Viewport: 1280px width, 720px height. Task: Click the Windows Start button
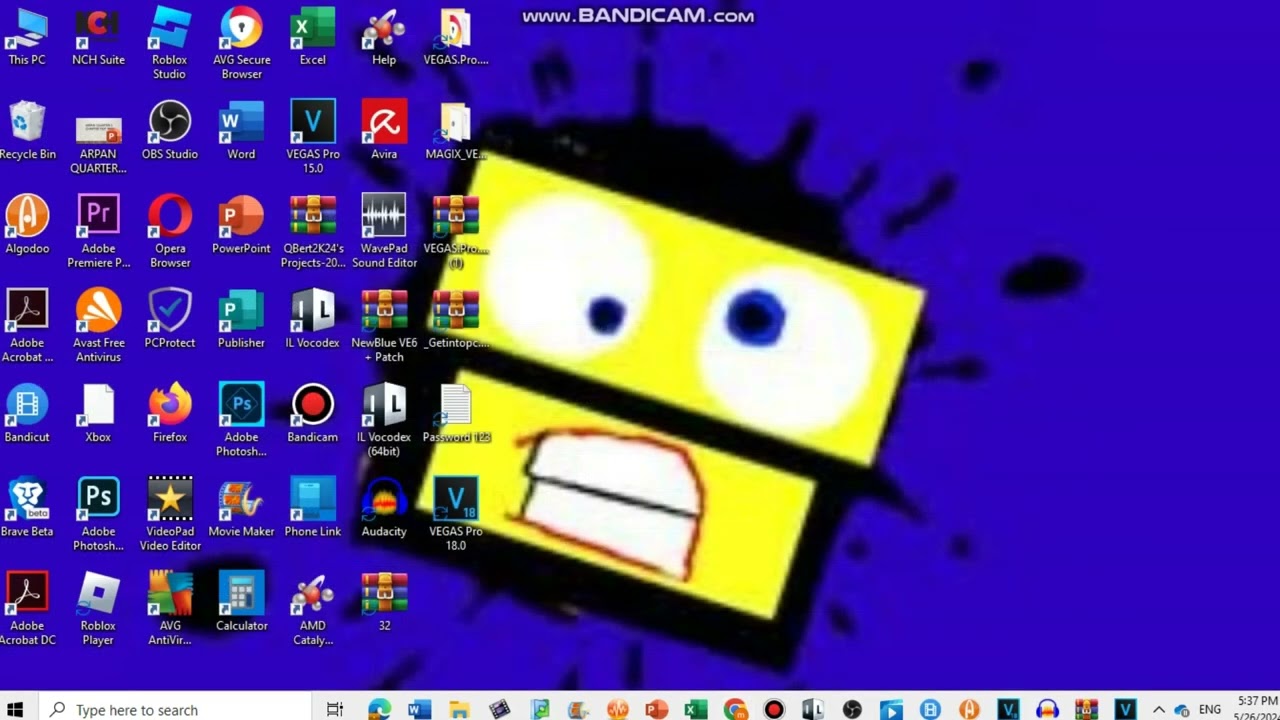(x=15, y=709)
